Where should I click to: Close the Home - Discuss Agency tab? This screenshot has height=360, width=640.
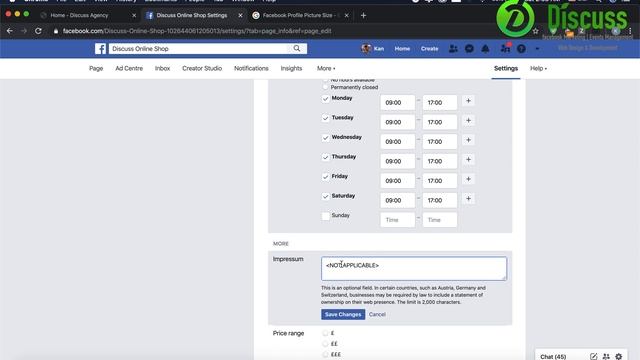tap(134, 16)
